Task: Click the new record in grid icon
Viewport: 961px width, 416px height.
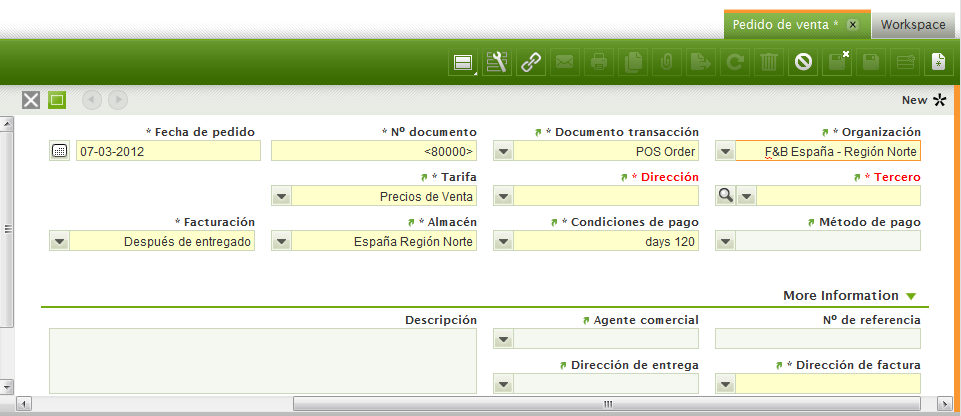Action: (905, 62)
